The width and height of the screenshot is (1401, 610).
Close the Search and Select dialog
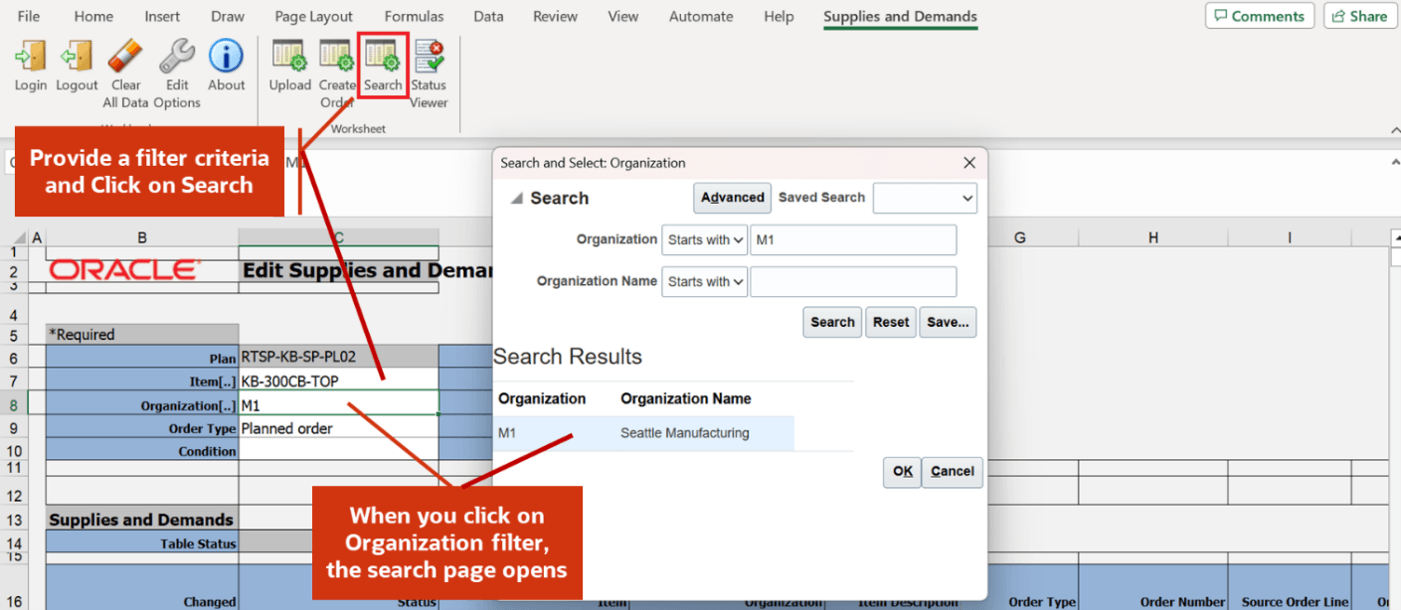(x=969, y=162)
